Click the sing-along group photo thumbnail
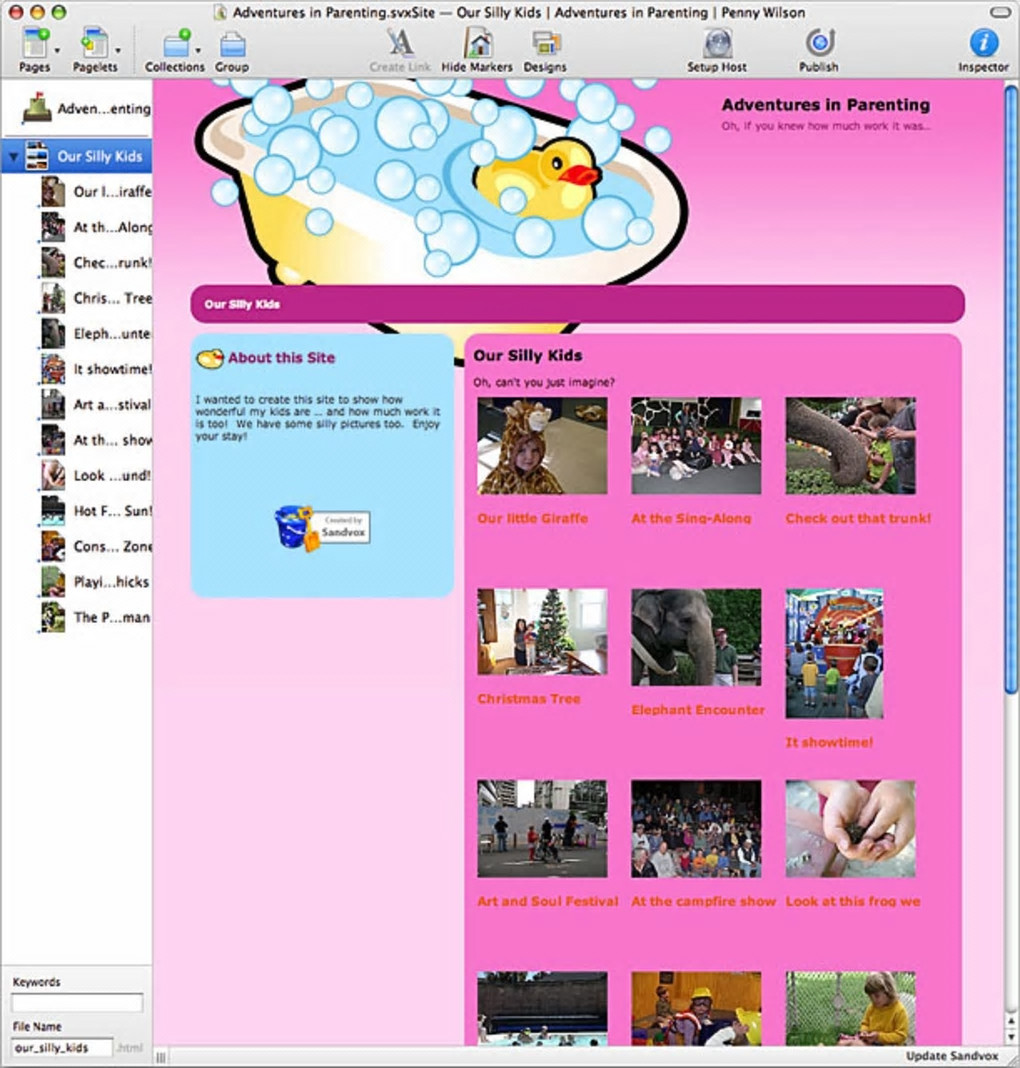The image size is (1020, 1068). tap(696, 445)
